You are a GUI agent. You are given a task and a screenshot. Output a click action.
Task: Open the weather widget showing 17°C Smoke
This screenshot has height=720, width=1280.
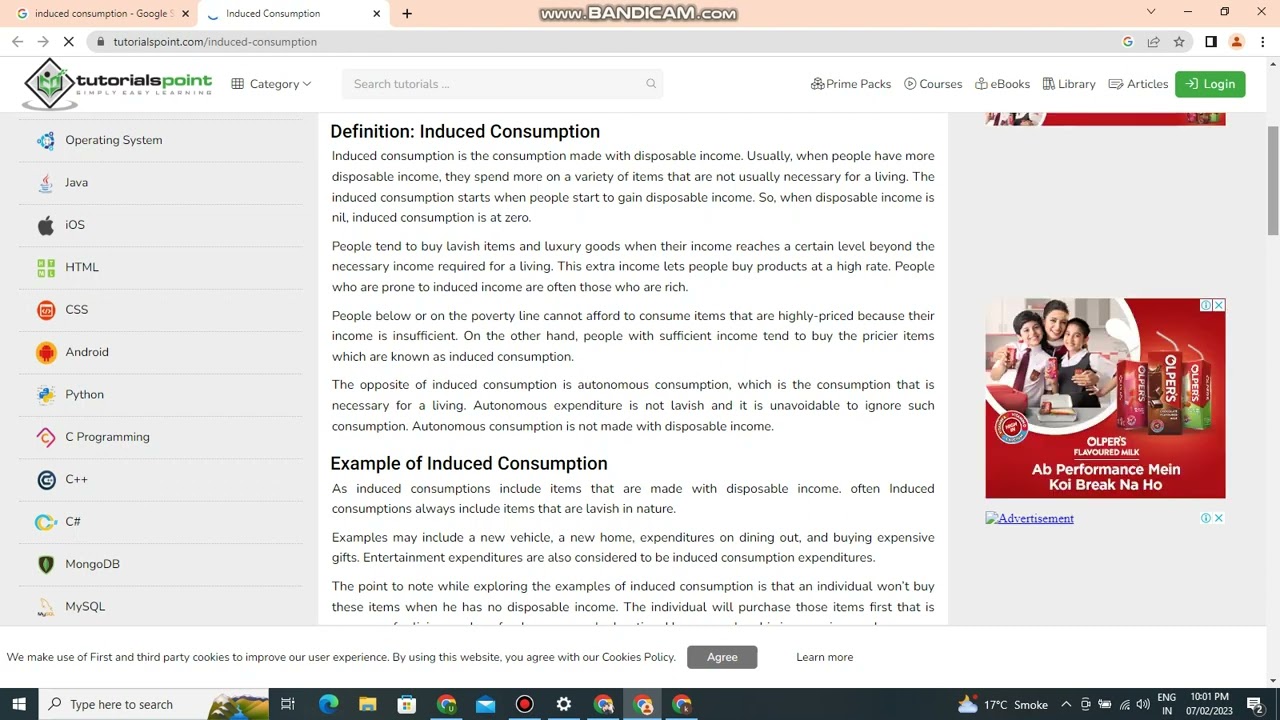[x=1003, y=705]
